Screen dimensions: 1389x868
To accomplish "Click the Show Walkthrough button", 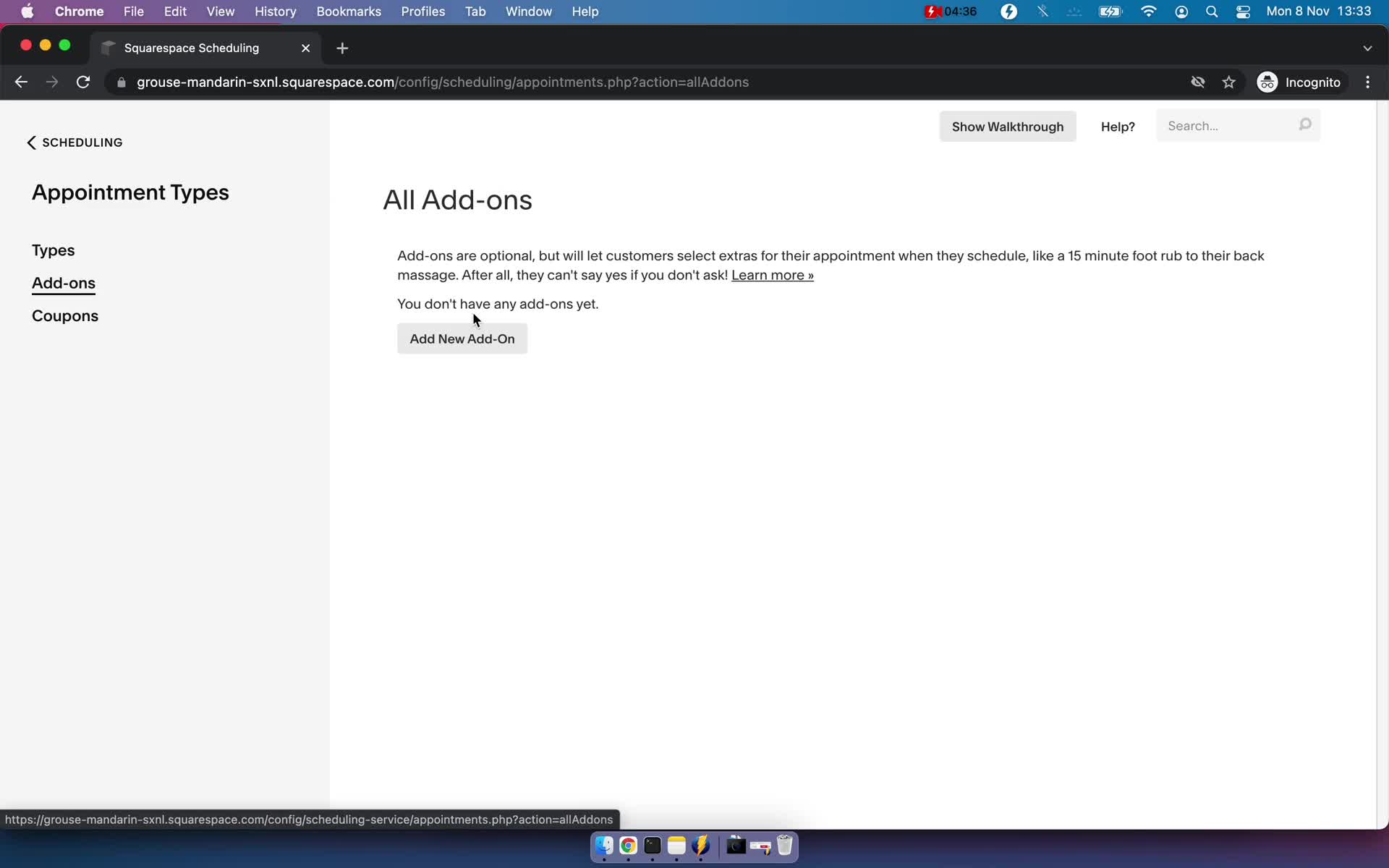I will (1007, 126).
